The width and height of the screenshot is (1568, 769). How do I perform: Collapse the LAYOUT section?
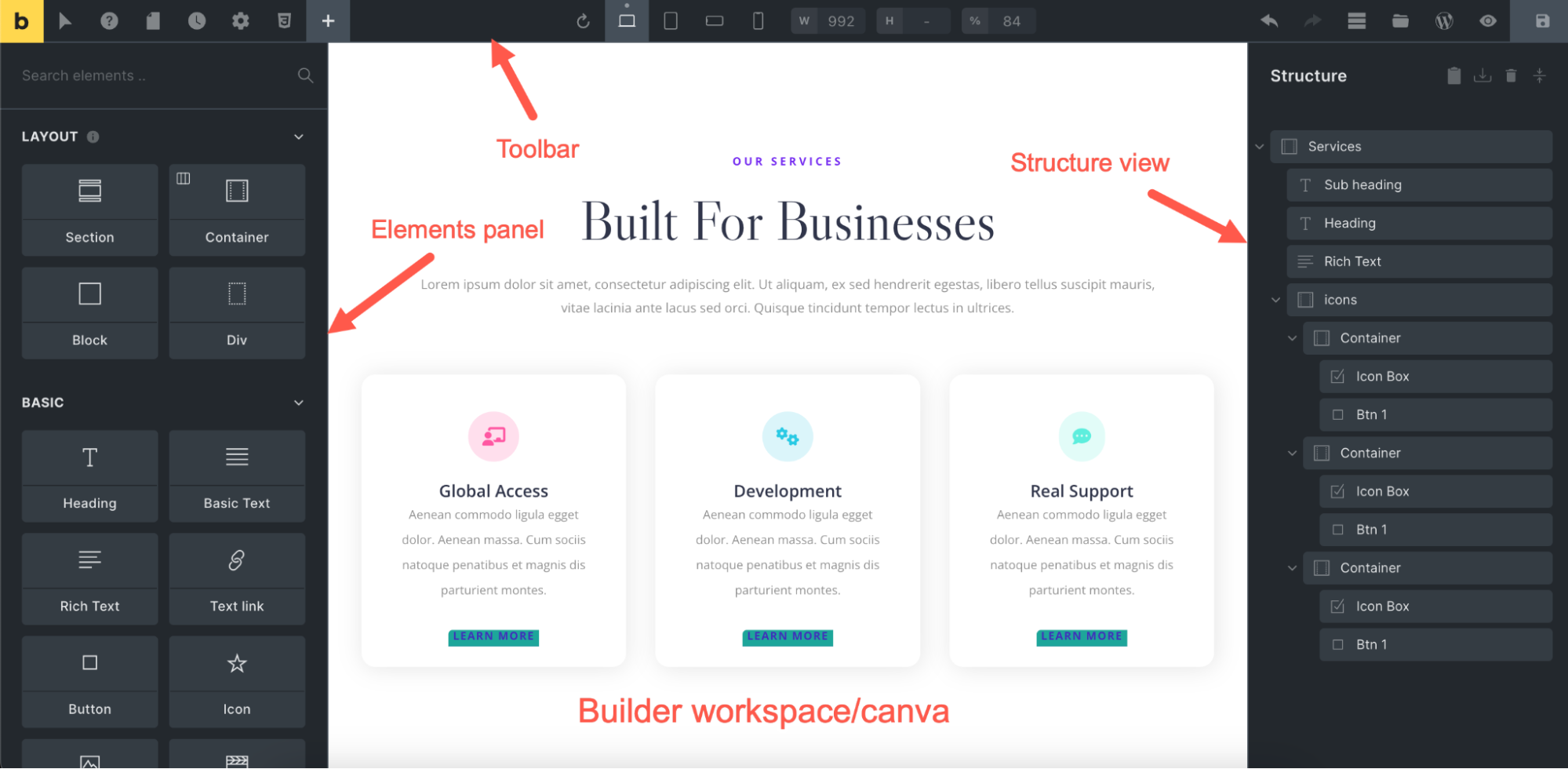[298, 136]
